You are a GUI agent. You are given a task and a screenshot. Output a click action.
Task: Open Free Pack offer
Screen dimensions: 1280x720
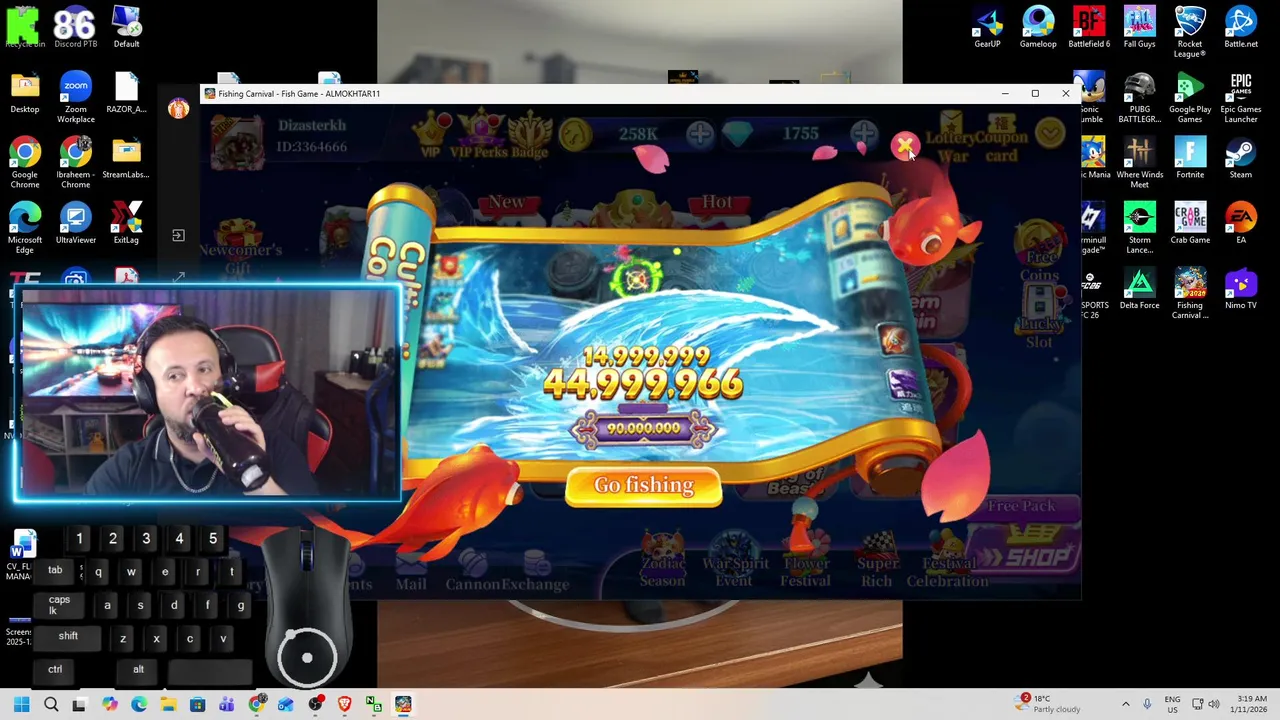click(x=1022, y=506)
